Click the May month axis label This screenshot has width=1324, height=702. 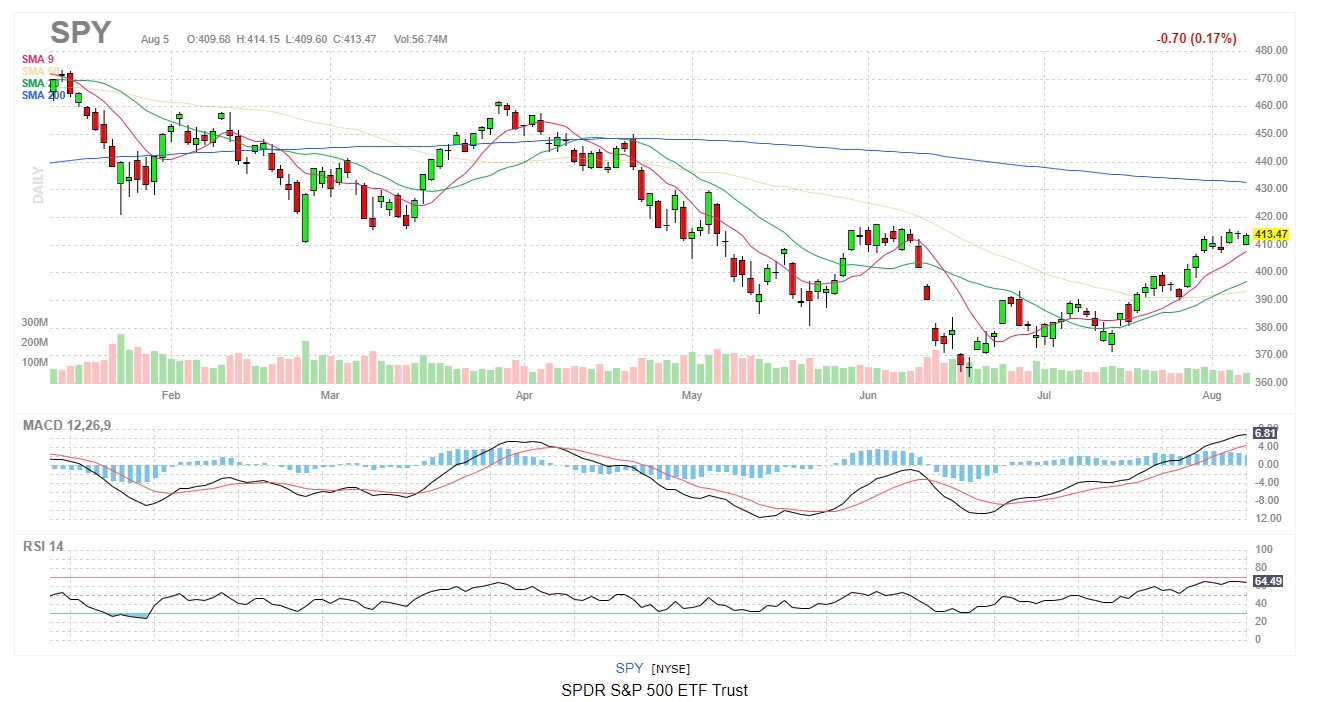click(691, 397)
